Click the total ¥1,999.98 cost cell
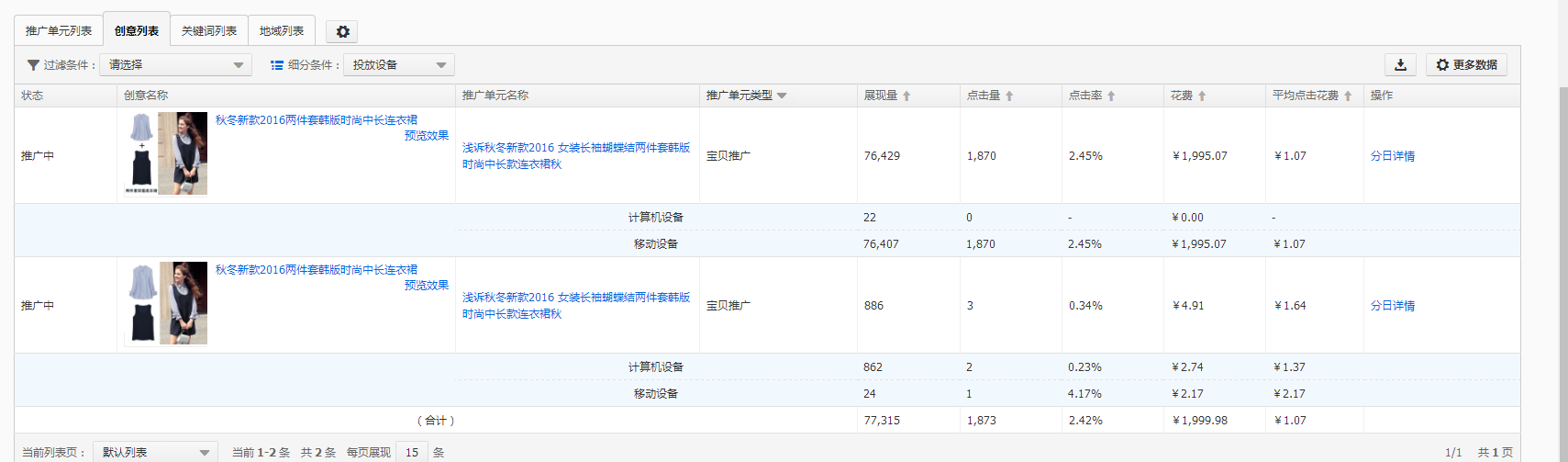This screenshot has height=462, width=1568. [1199, 421]
